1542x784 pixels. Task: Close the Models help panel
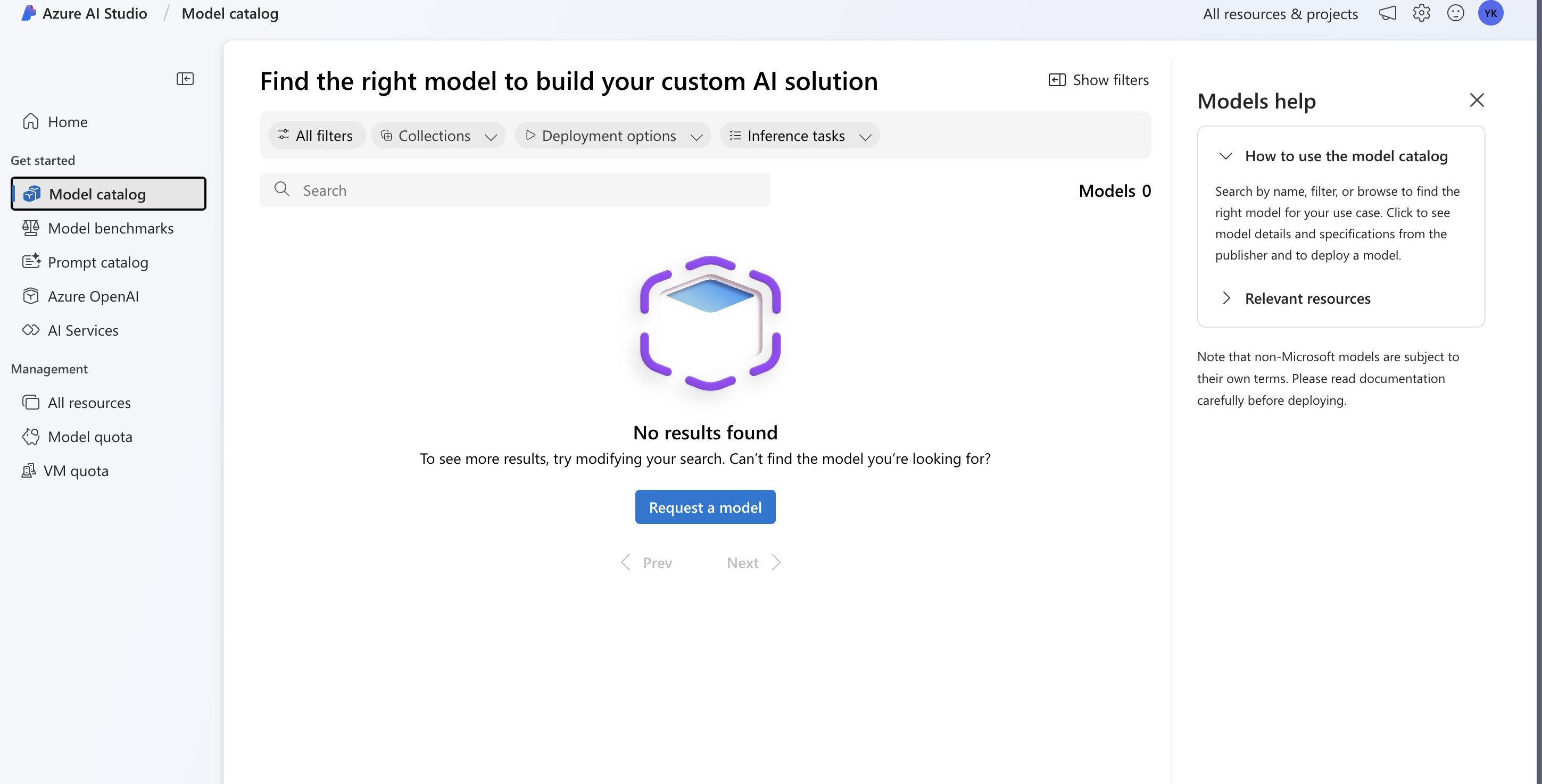click(1477, 100)
